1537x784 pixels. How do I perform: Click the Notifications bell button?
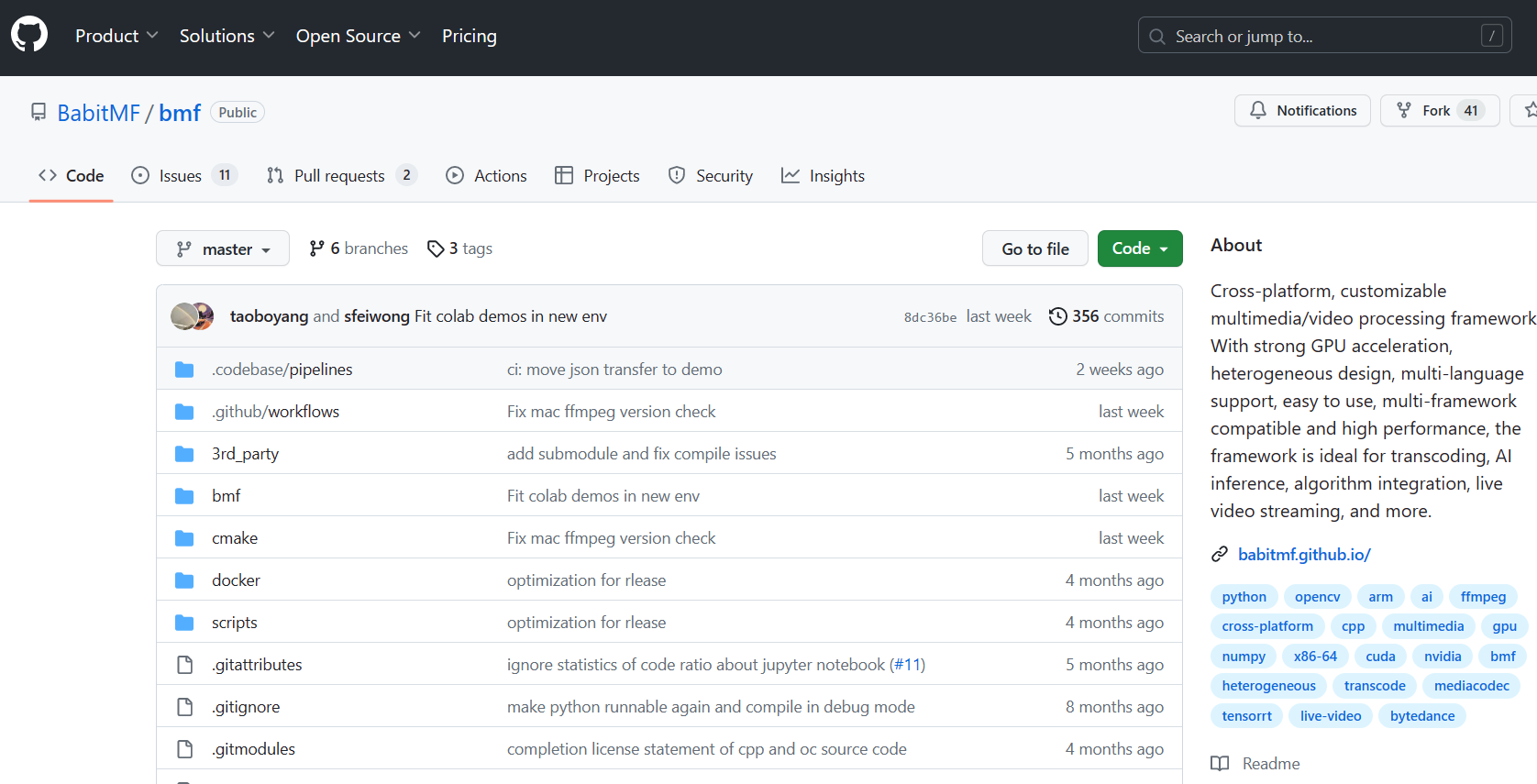pos(1302,111)
